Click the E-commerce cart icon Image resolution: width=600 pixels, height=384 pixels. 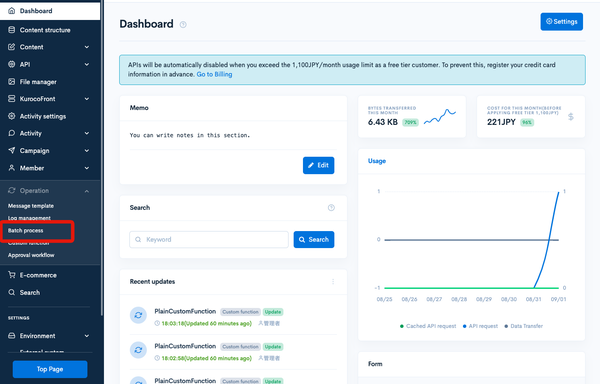click(x=12, y=275)
